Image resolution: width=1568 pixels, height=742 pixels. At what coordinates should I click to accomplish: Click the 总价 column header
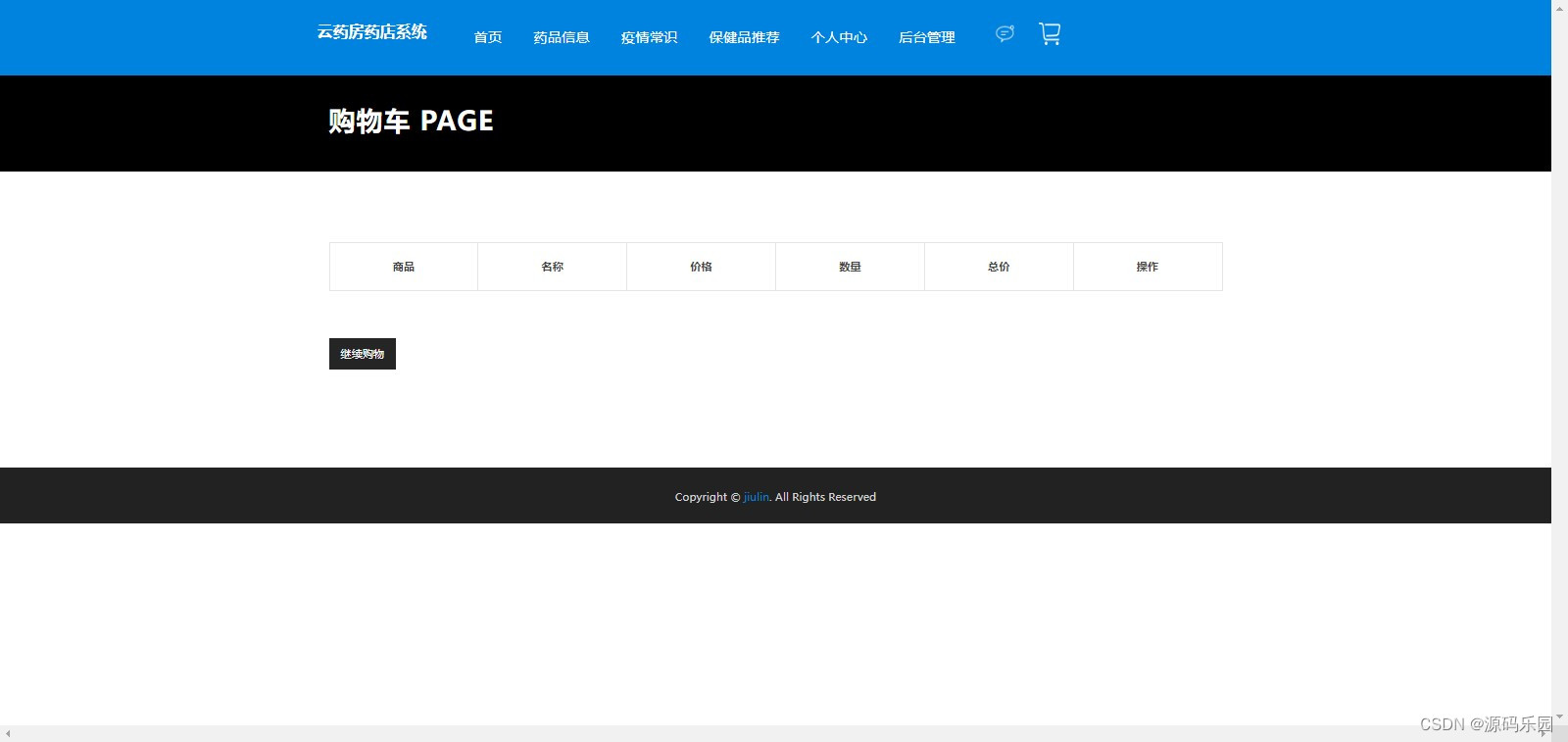(1000, 267)
